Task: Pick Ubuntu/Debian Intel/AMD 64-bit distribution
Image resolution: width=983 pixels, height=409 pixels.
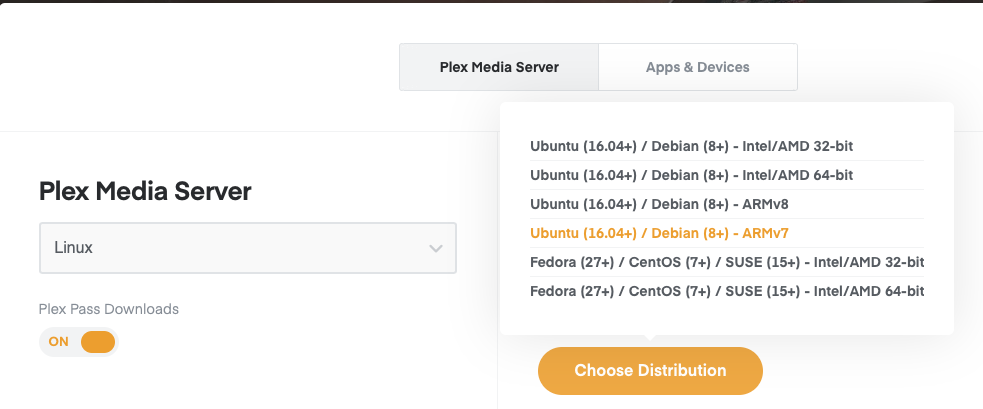Action: point(691,175)
